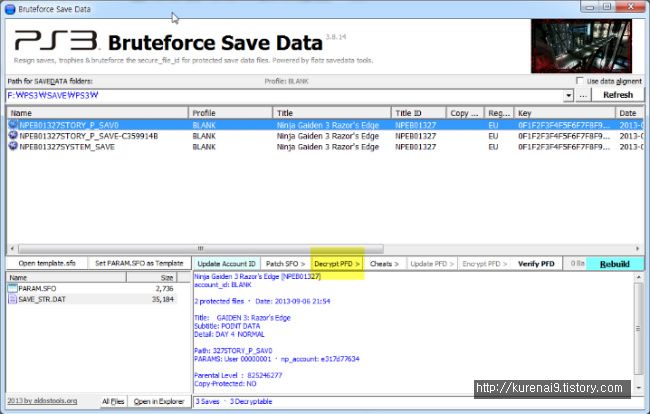Click right arrow of saves list scrollbar
This screenshot has width=650, height=414.
[637, 249]
